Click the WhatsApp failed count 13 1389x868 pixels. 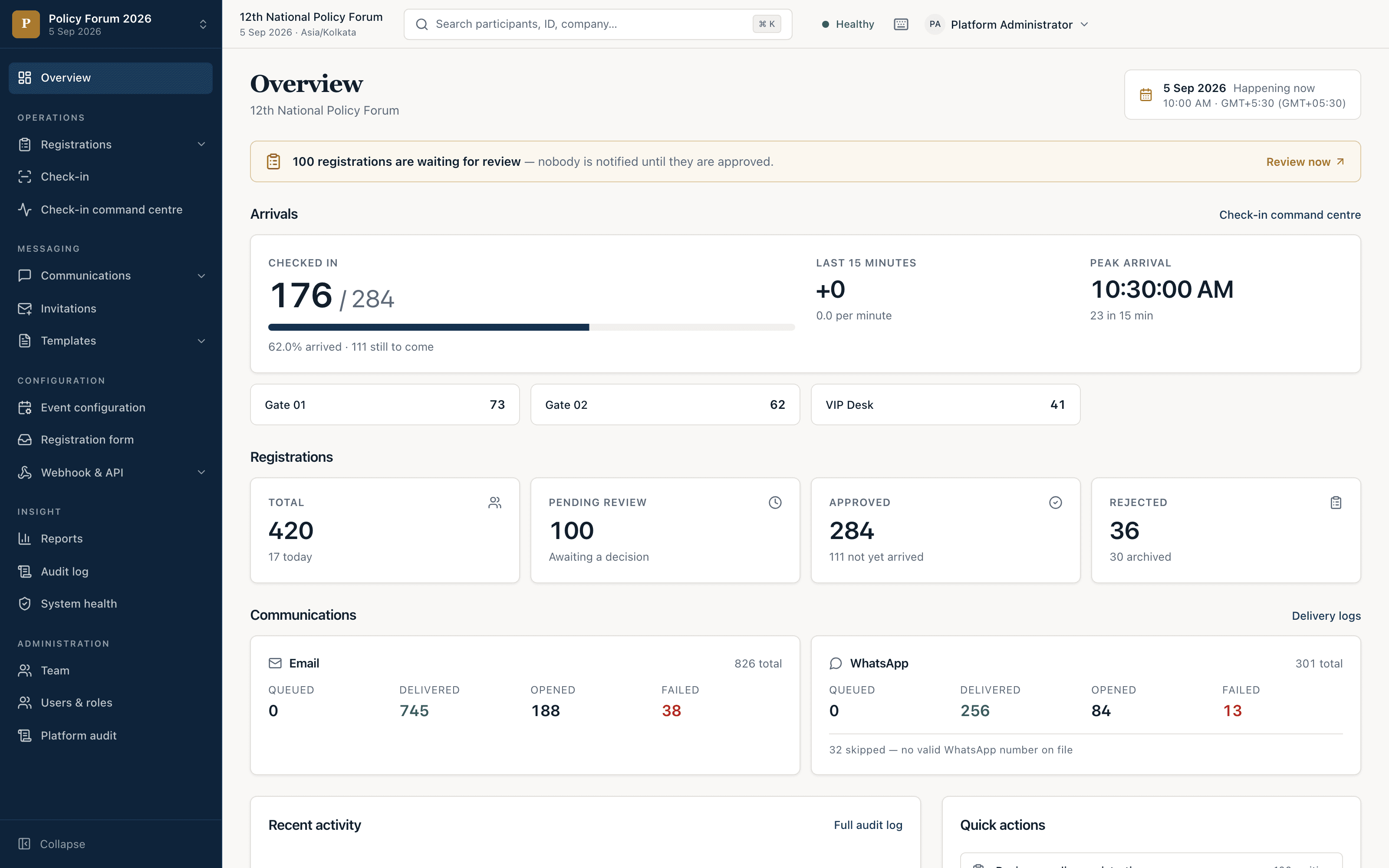pos(1232,711)
